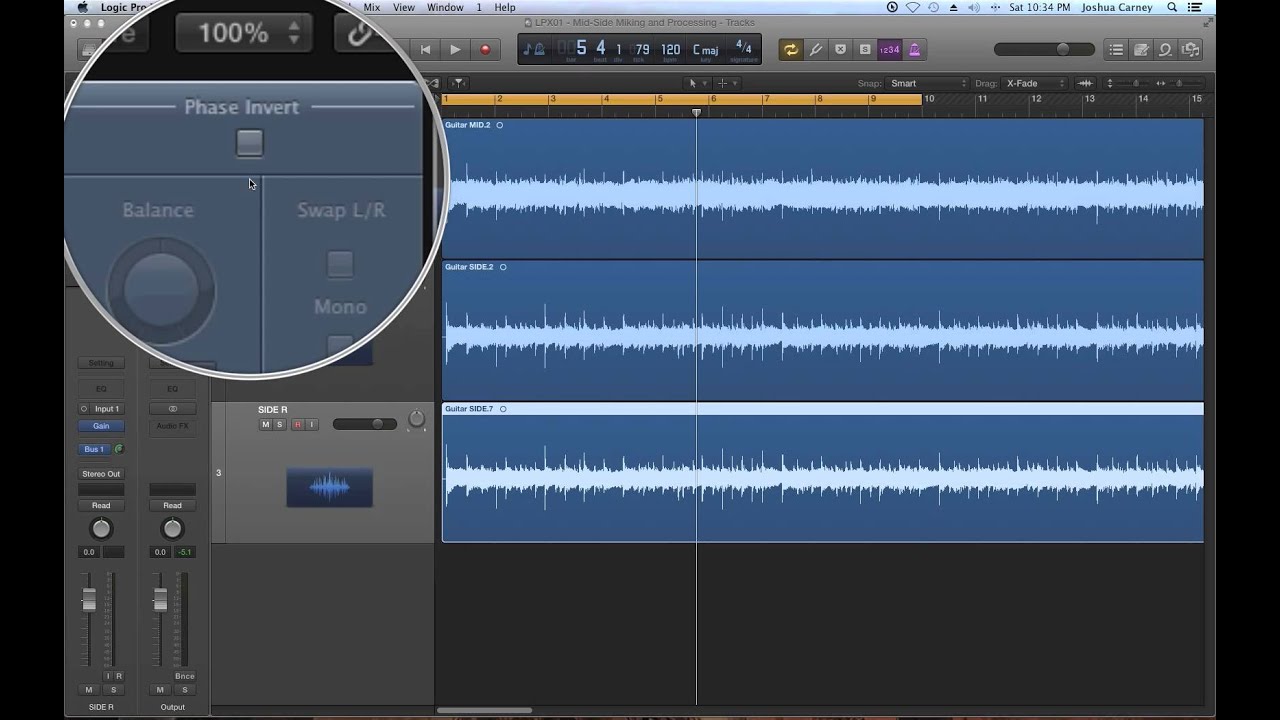Open the Cmaj key signature popup
This screenshot has width=1280, height=720.
705,49
